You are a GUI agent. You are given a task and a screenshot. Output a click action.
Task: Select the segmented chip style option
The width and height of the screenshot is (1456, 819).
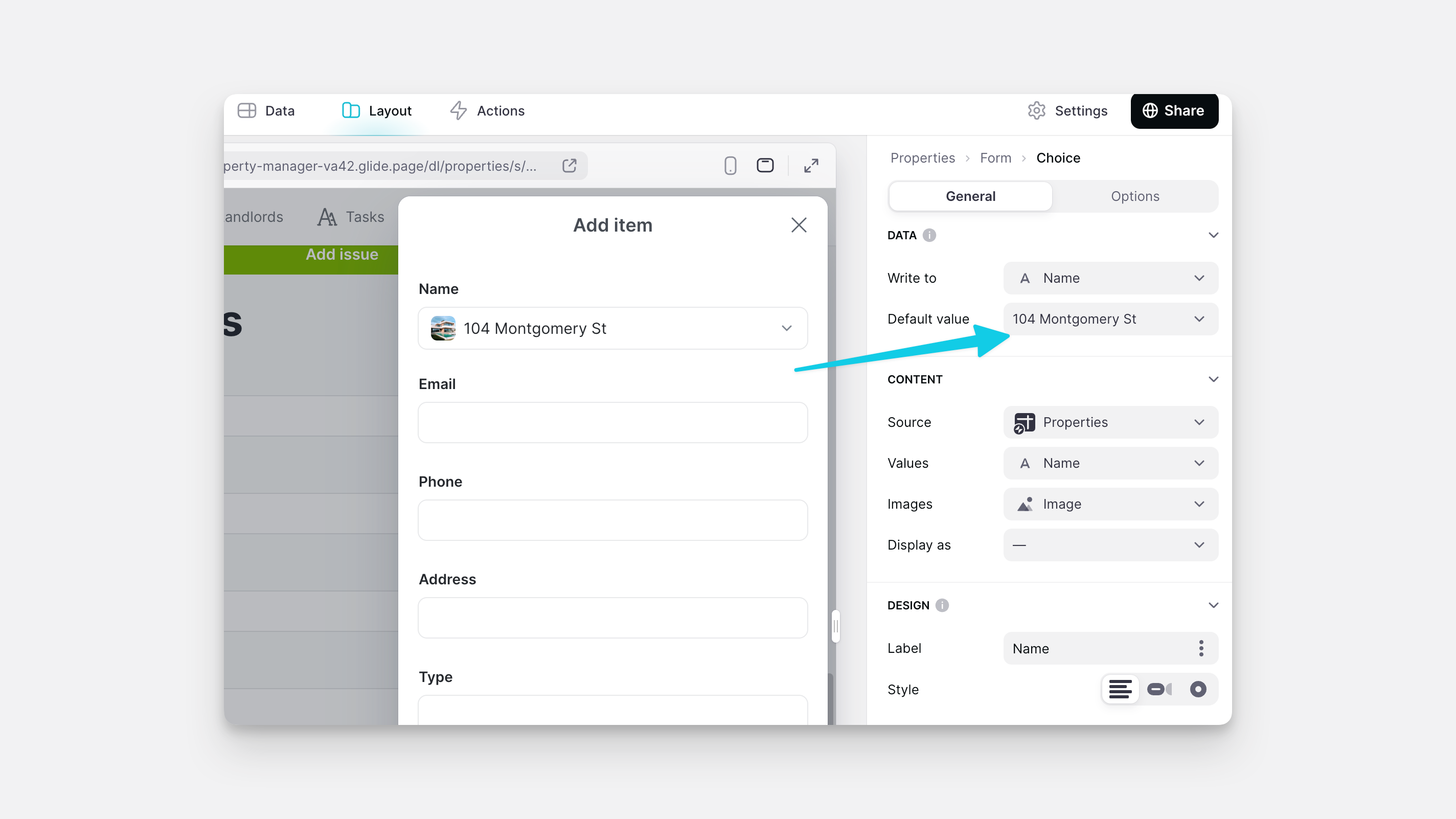coord(1160,689)
